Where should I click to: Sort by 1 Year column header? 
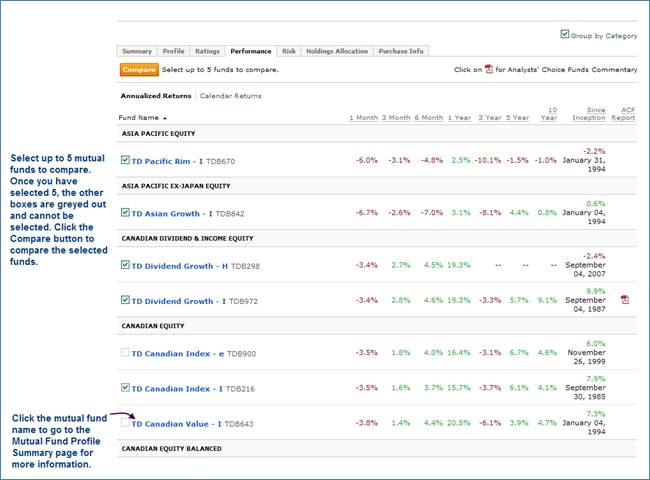[459, 118]
